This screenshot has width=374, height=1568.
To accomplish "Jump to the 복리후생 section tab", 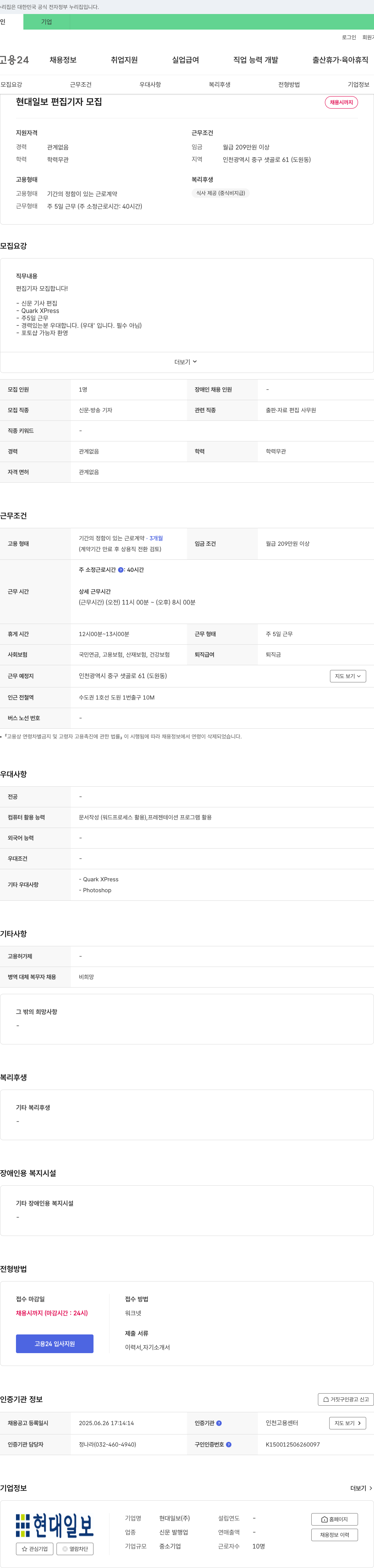I will (x=219, y=84).
